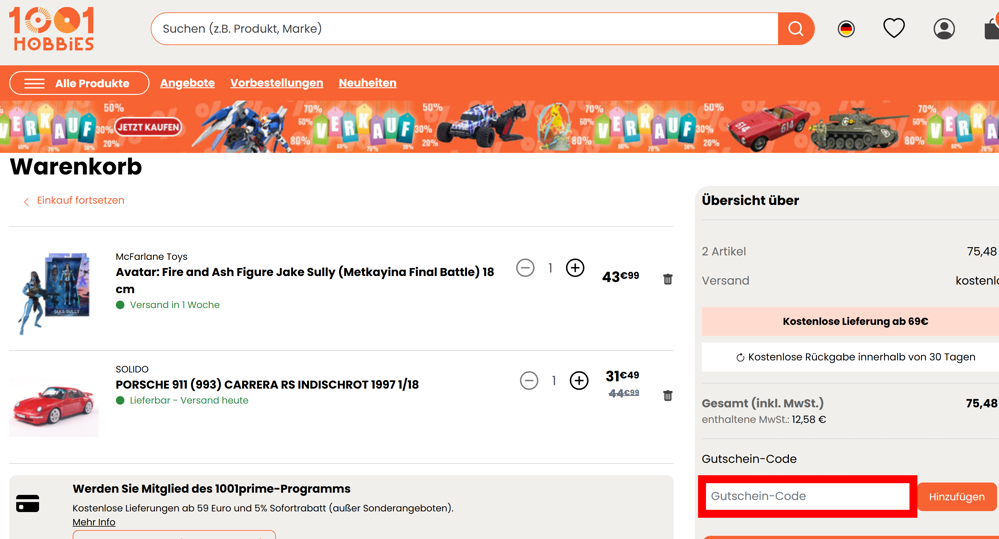Click the Warenkorb page heading
This screenshot has height=539, width=999.
[x=76, y=167]
